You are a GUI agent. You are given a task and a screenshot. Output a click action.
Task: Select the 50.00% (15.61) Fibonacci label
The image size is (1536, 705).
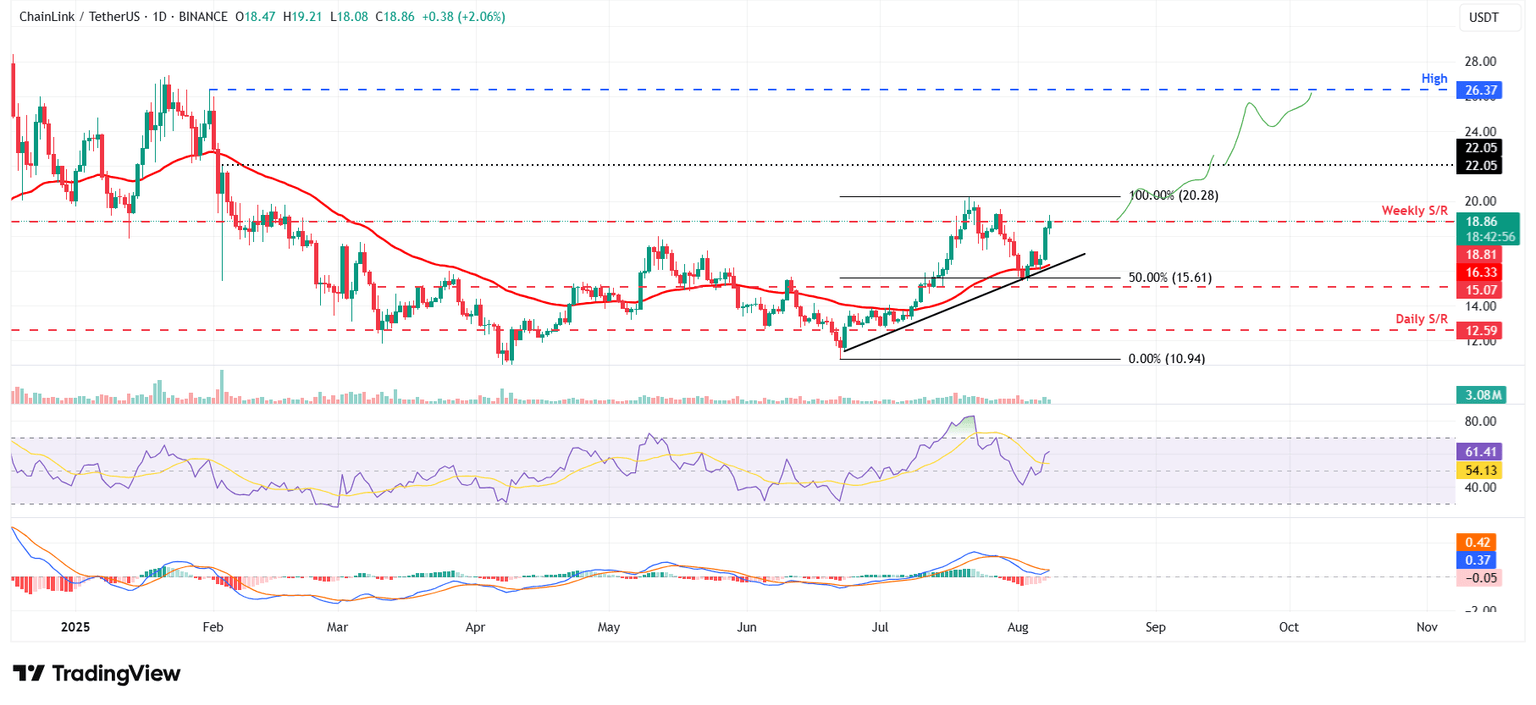pyautogui.click(x=1170, y=278)
